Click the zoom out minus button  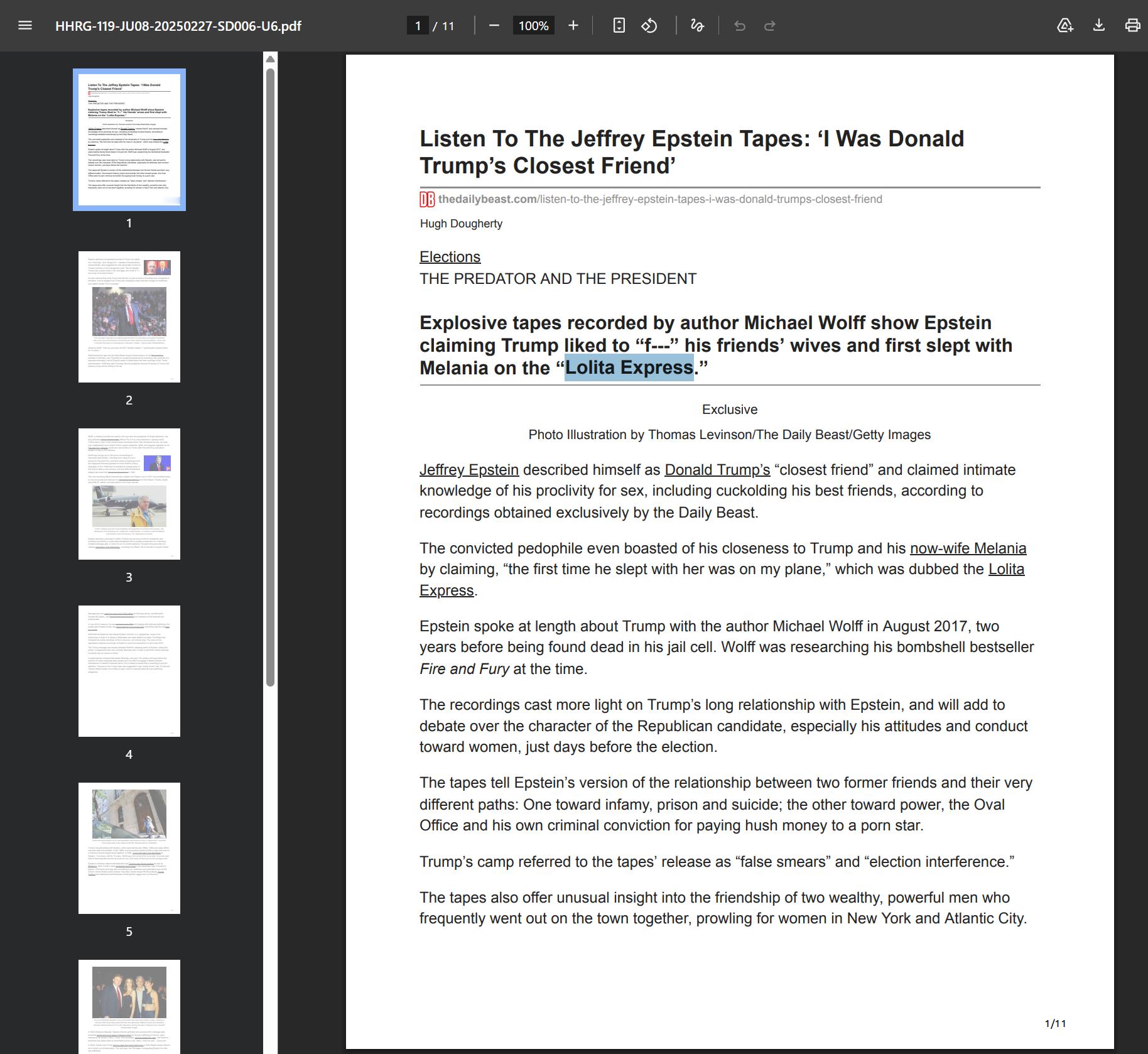[494, 26]
